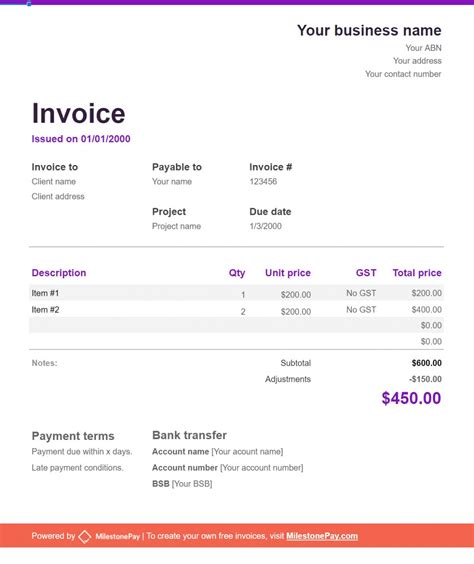Click the 'Notes:' field
The height and width of the screenshot is (564, 474).
coord(45,363)
